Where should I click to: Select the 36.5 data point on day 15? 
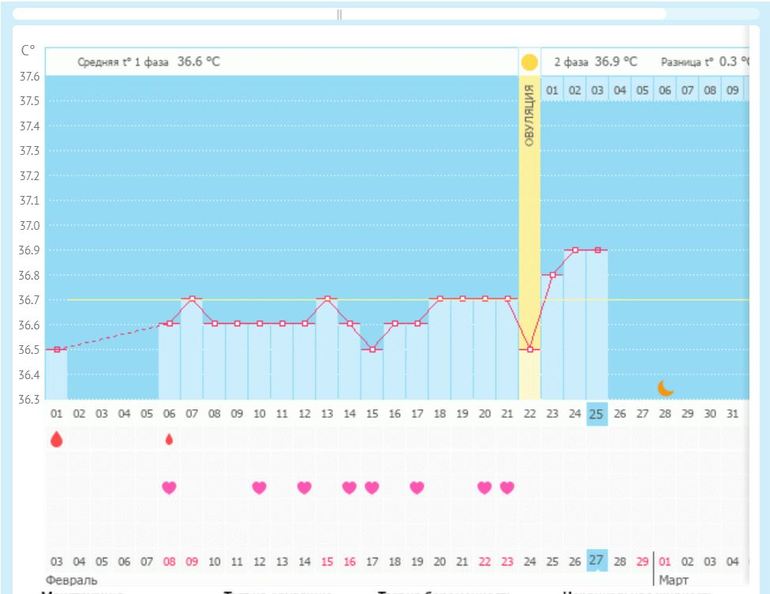pos(372,349)
